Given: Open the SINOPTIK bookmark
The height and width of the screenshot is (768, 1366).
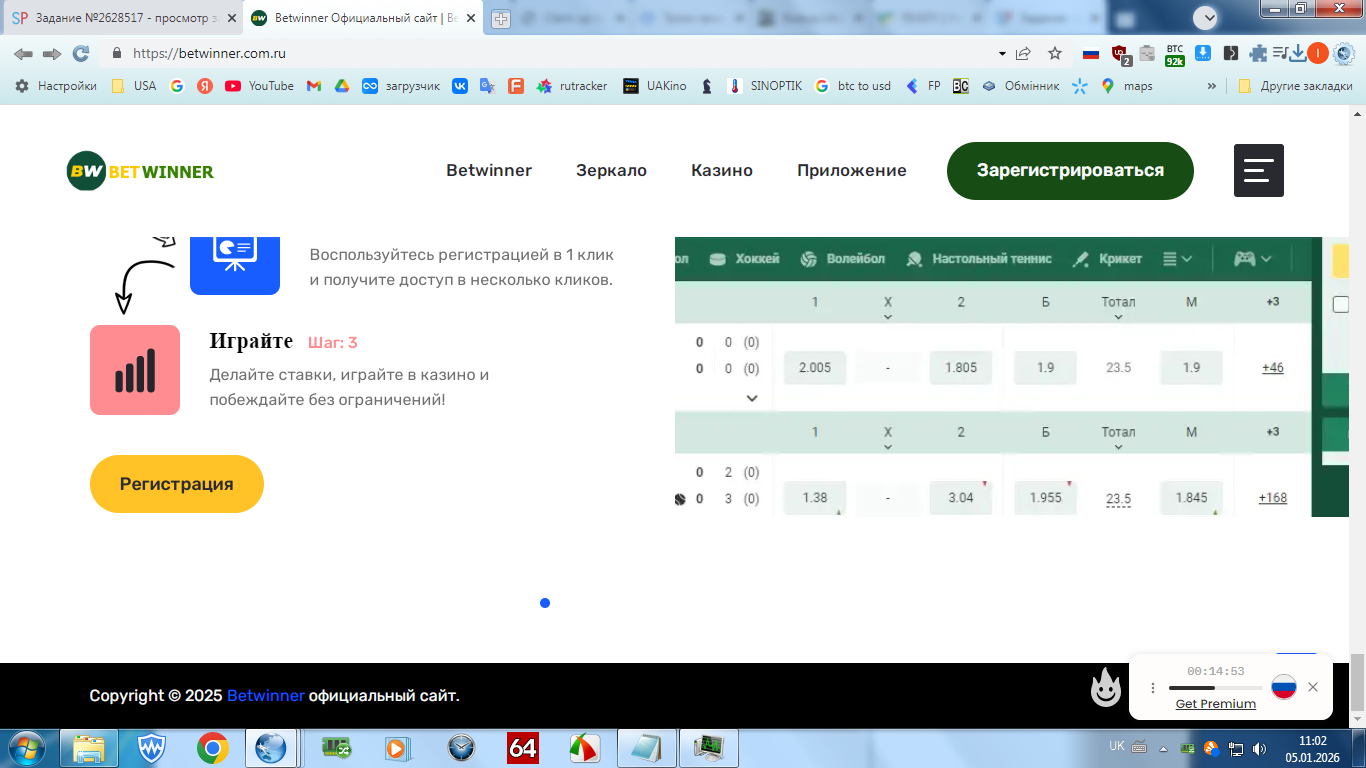Looking at the screenshot, I should point(765,86).
